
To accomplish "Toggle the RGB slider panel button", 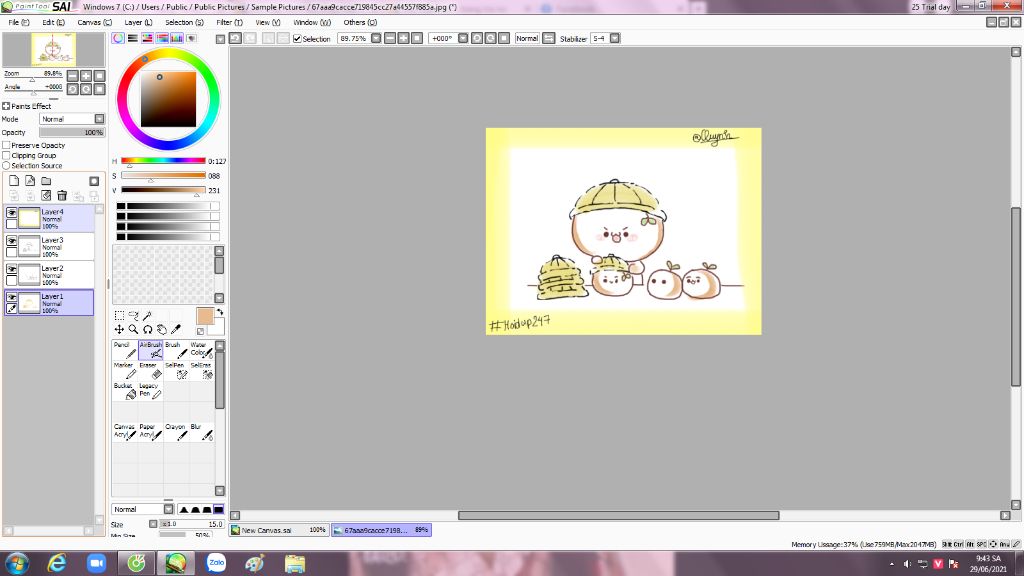I will (x=133, y=39).
